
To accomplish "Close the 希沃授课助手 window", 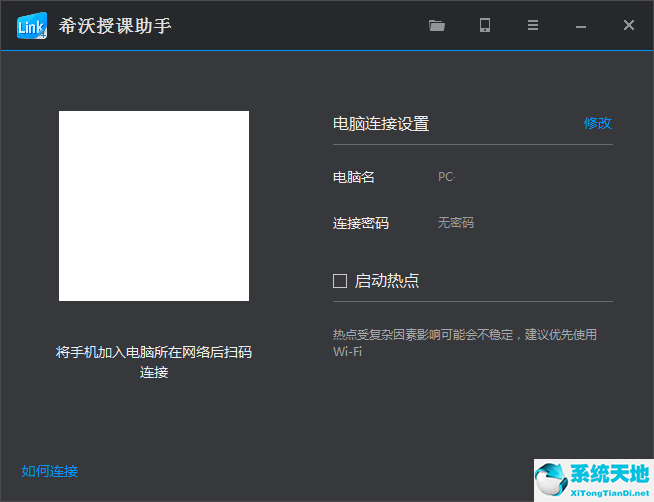I will pyautogui.click(x=629, y=25).
